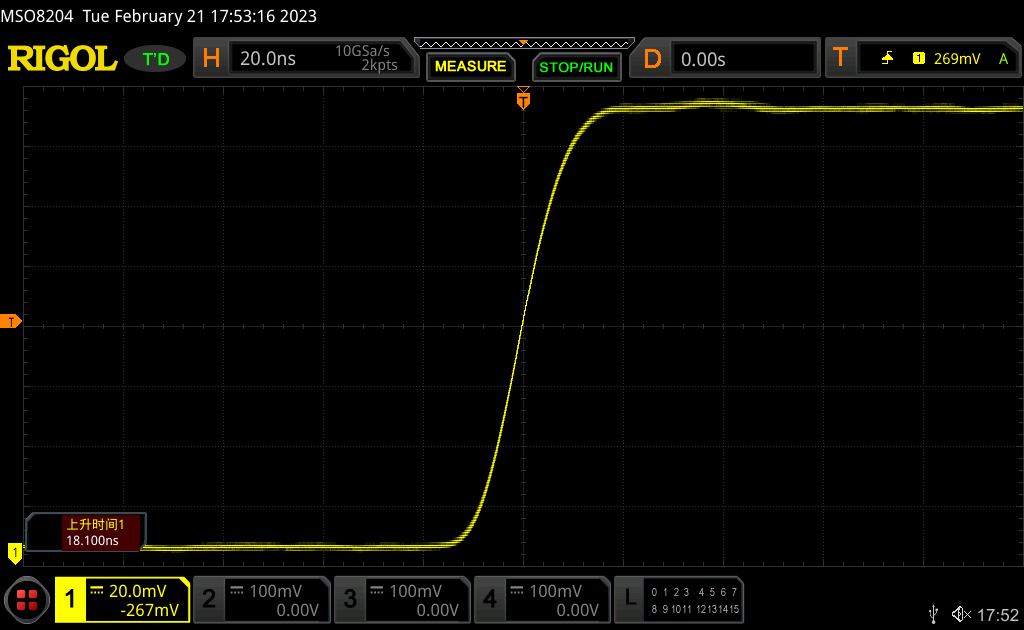This screenshot has width=1024, height=630.
Task: Tap the T'D trigger status indicator
Action: 156,59
